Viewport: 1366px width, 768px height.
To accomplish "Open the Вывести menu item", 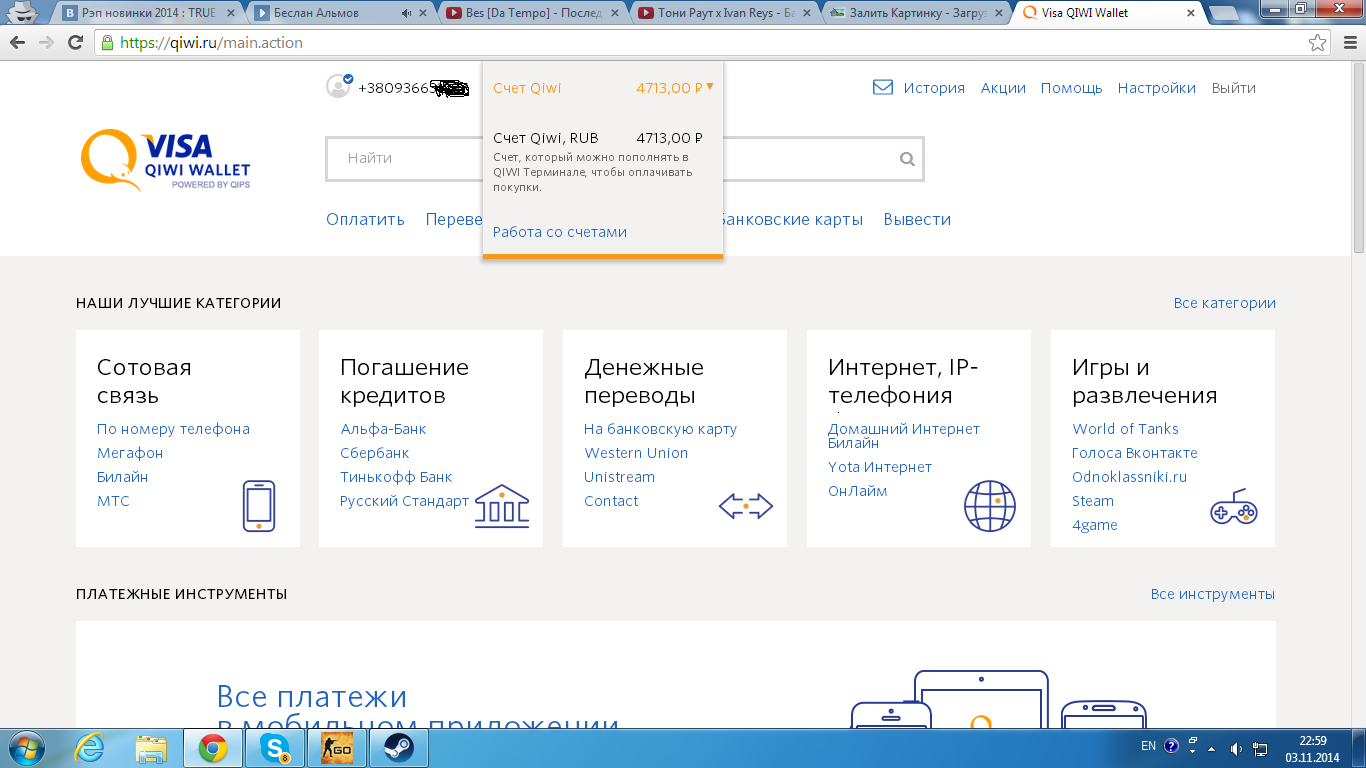I will [x=917, y=219].
